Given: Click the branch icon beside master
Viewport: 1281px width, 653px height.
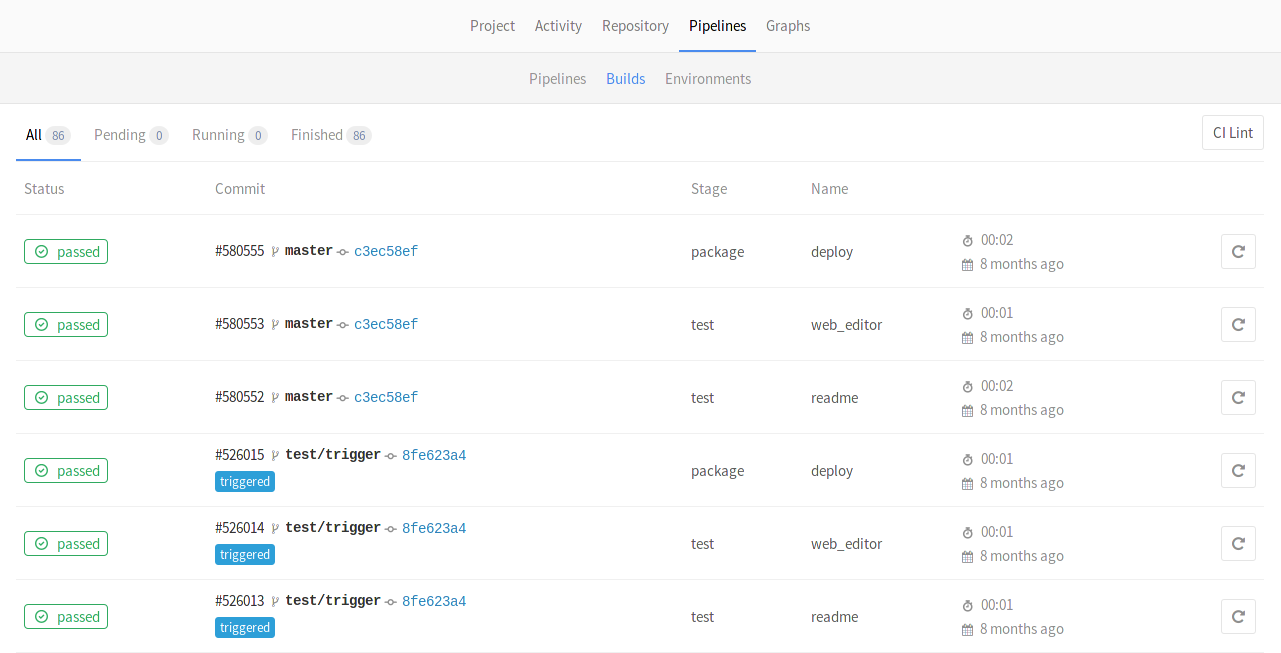Looking at the screenshot, I should 274,250.
